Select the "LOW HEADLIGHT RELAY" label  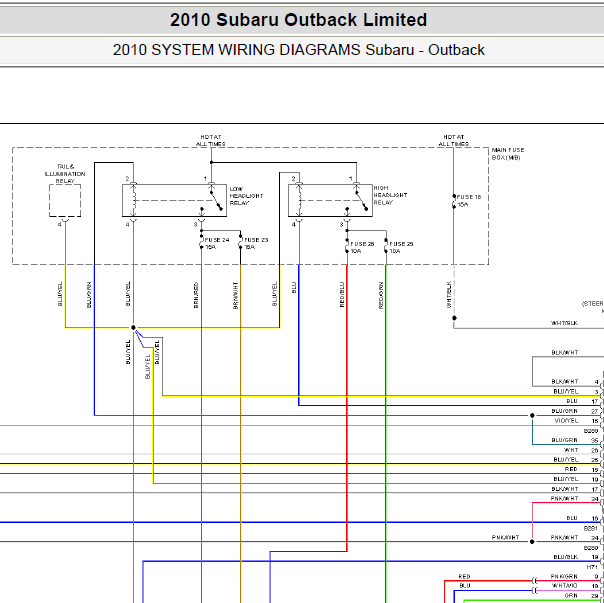click(246, 196)
